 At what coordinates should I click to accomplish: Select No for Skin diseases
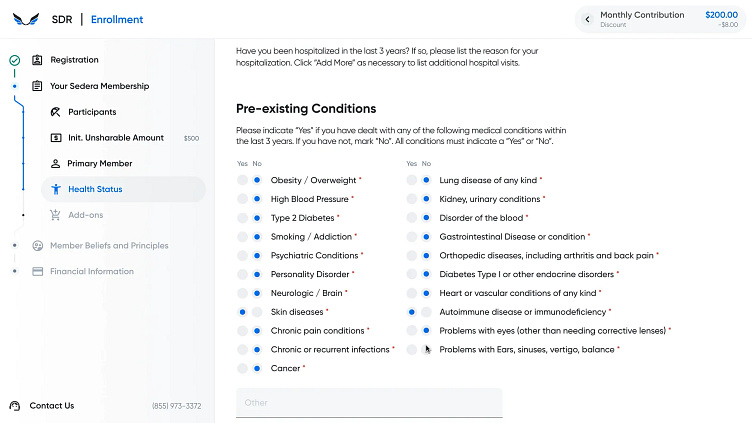coord(257,312)
